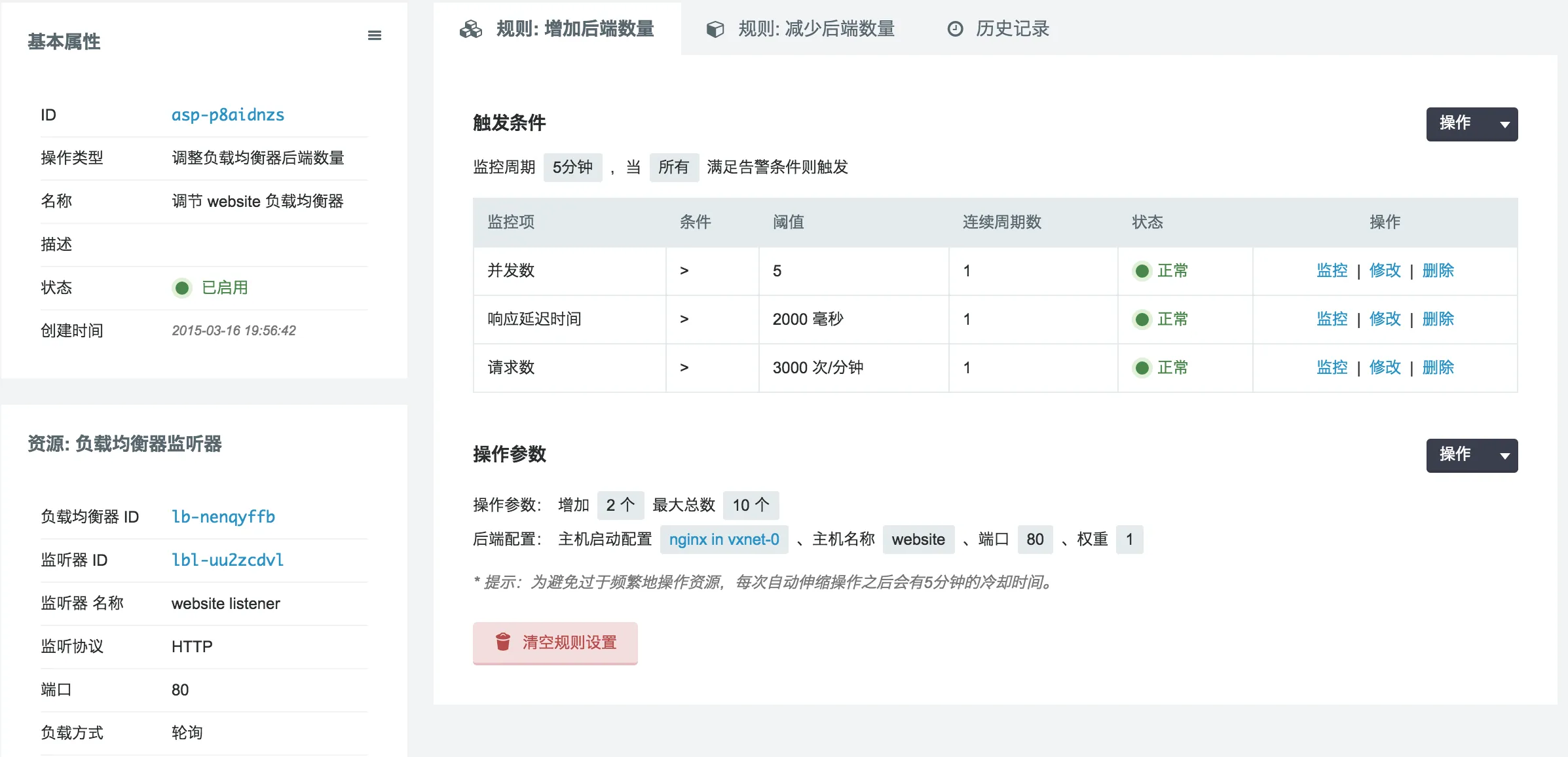Click the green status dot in 请求数 row
Image resolution: width=1568 pixels, height=757 pixels.
tap(1142, 367)
